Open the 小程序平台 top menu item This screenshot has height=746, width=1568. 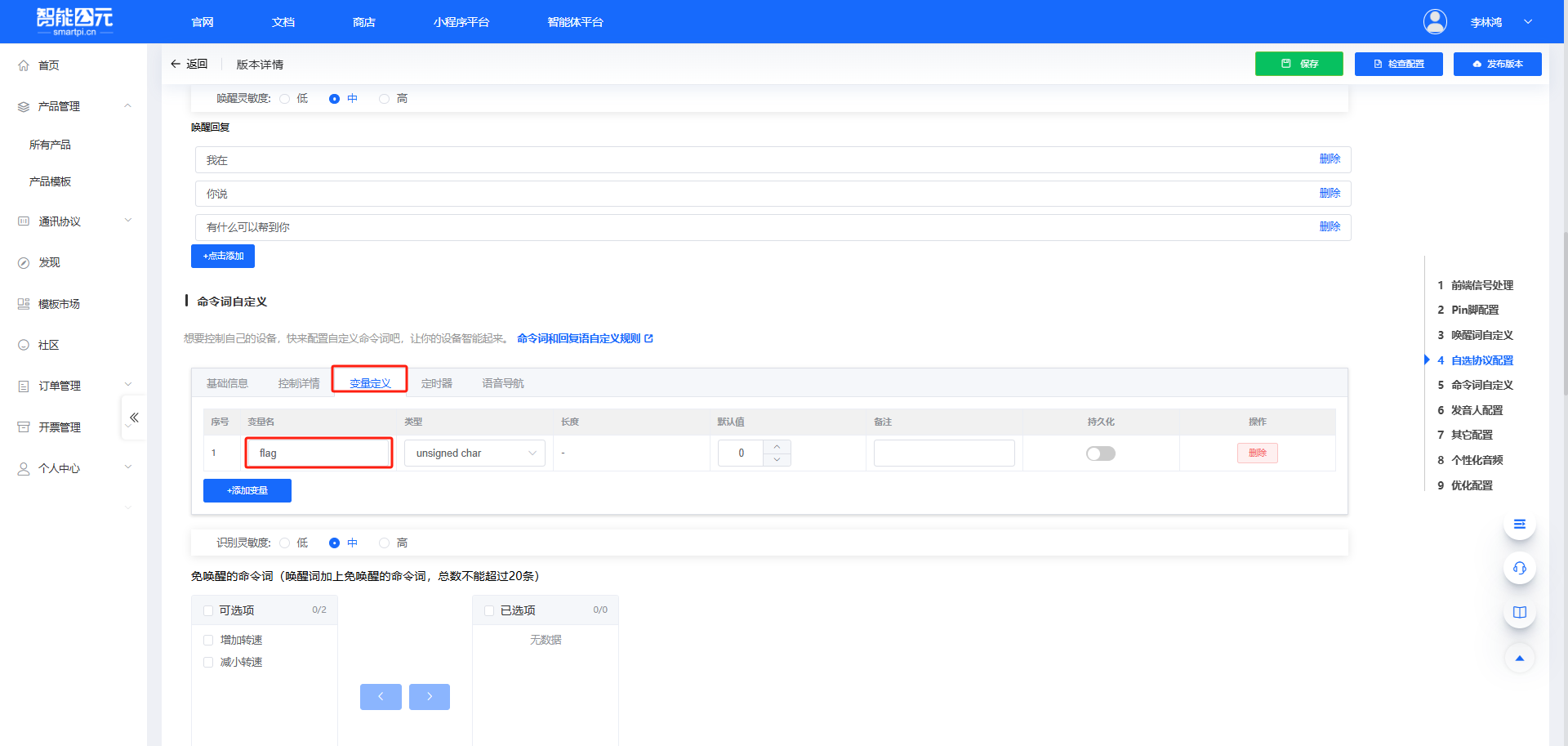pyautogui.click(x=461, y=22)
